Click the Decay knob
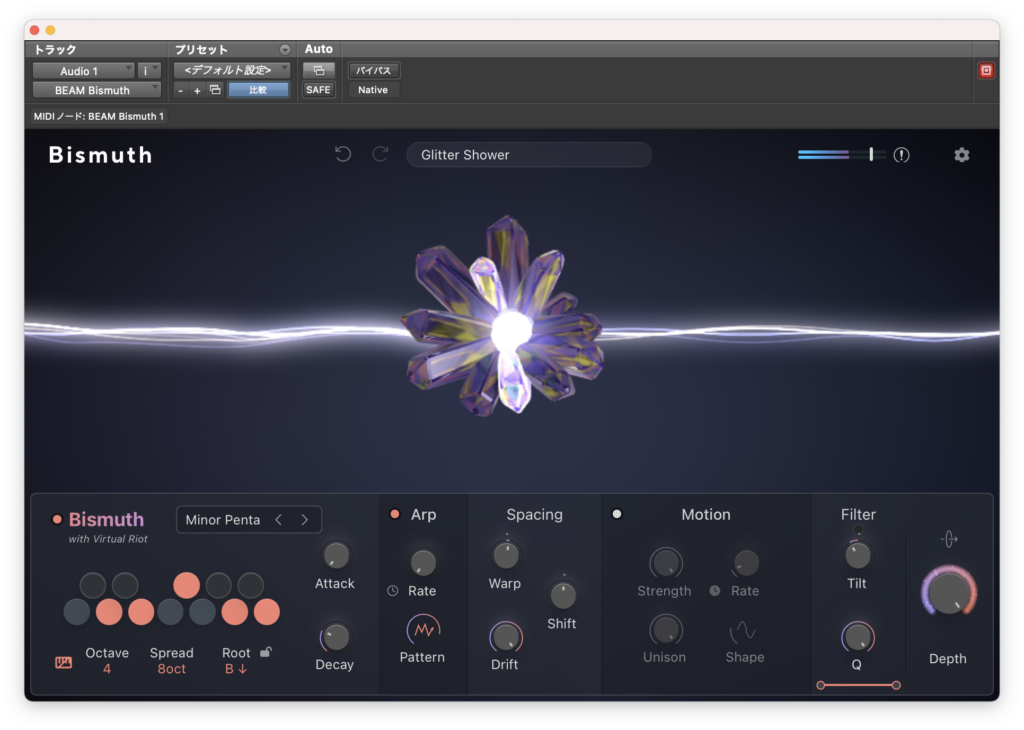 coord(336,637)
